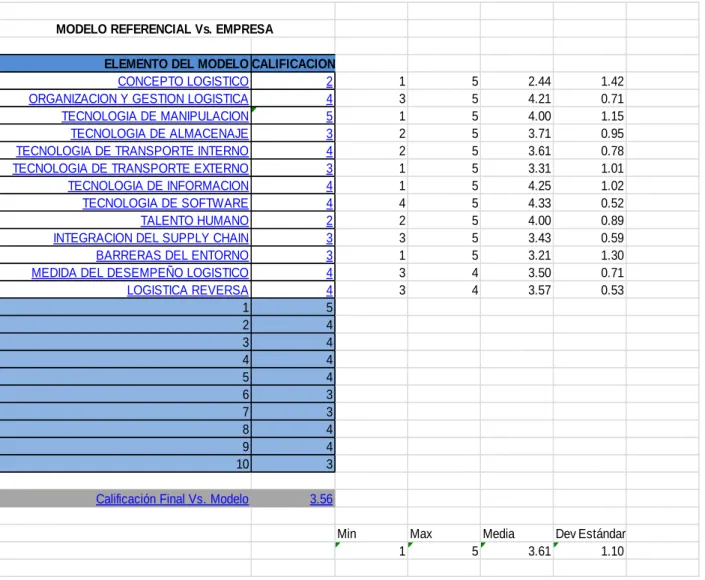Select the CALIFICACION header cell
This screenshot has width=705, height=580.
293,64
